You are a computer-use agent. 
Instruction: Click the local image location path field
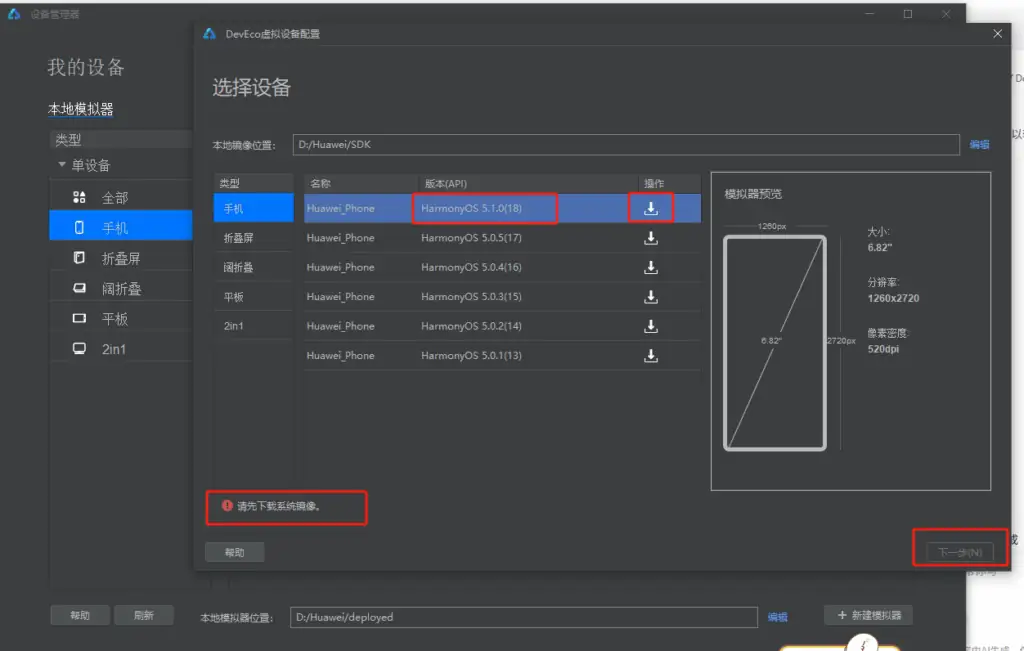(x=625, y=145)
